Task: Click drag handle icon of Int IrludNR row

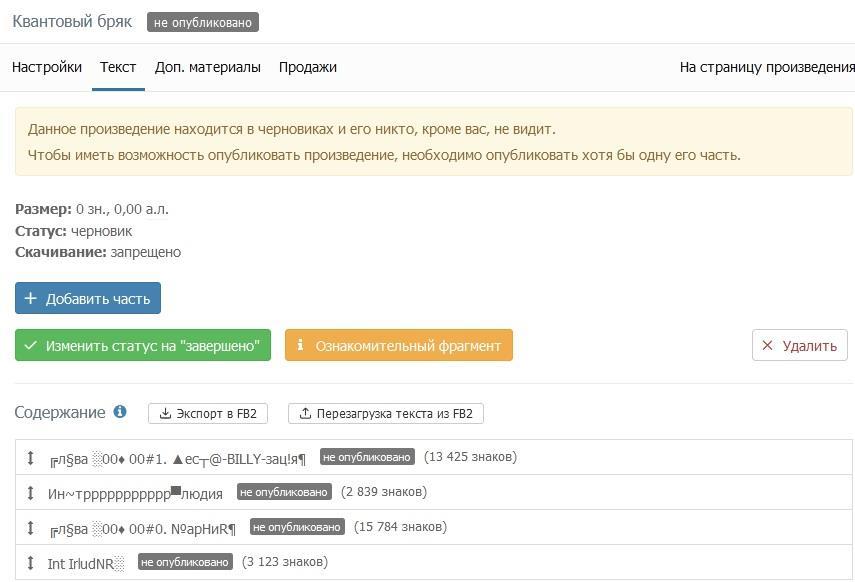Action: pos(30,563)
